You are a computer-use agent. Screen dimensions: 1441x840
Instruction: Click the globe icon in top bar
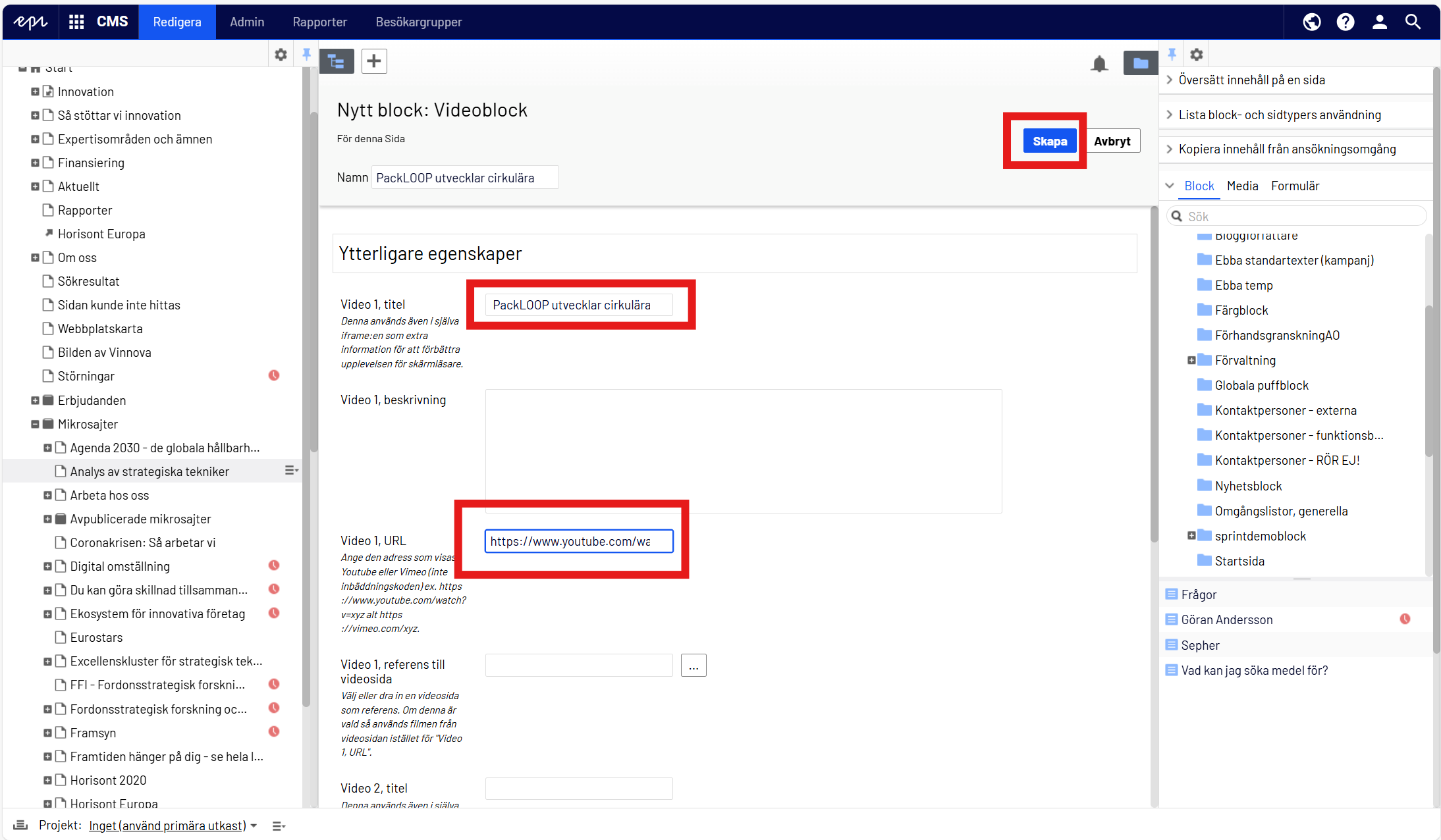point(1311,22)
